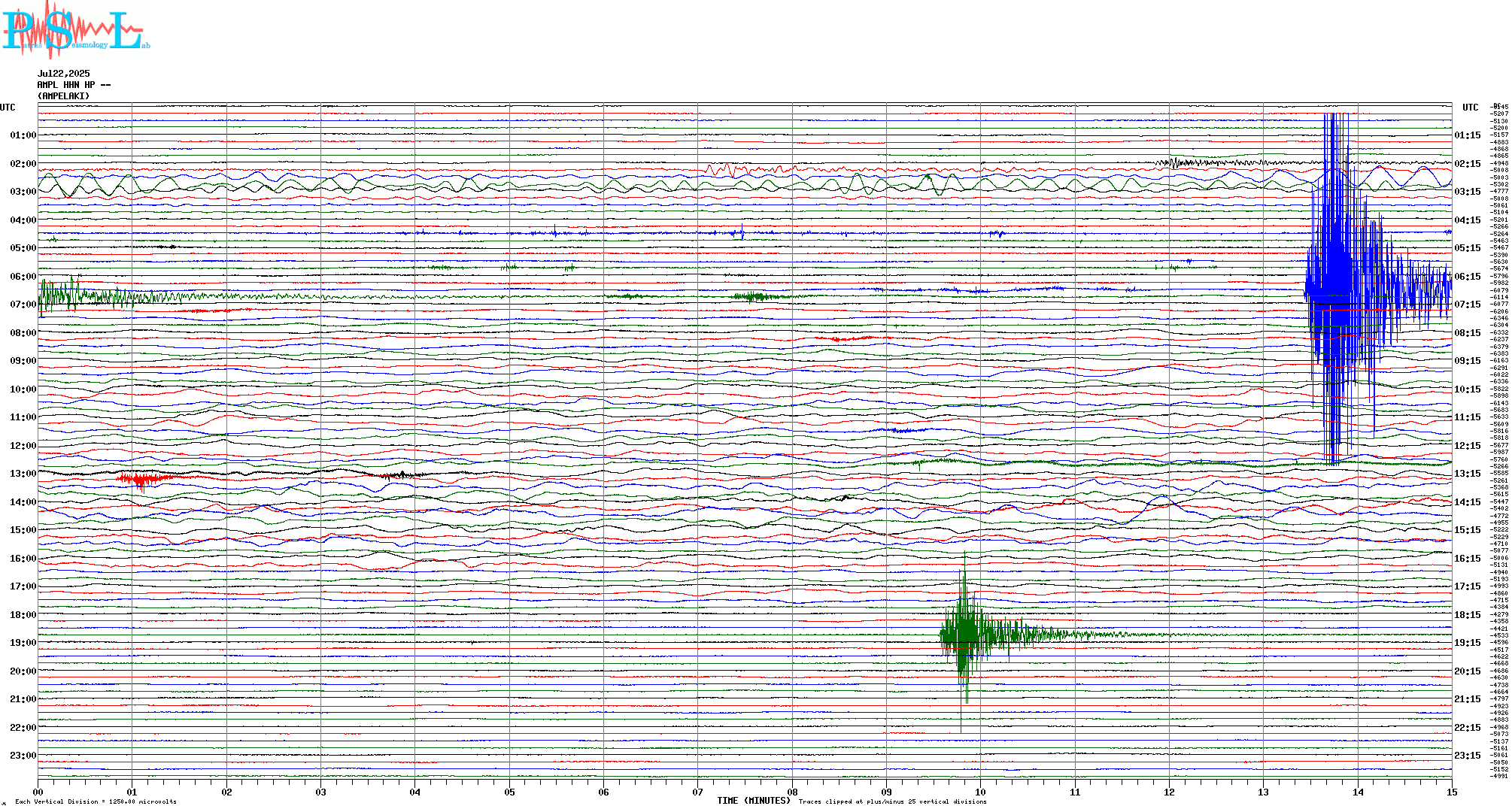
Task: Click the 21:15 label on right axis
Action: 1468,699
